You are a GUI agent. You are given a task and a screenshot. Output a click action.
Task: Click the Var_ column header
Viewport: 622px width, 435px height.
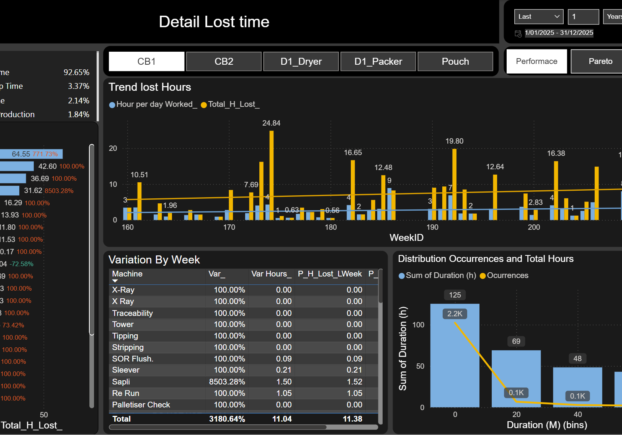[x=216, y=274]
